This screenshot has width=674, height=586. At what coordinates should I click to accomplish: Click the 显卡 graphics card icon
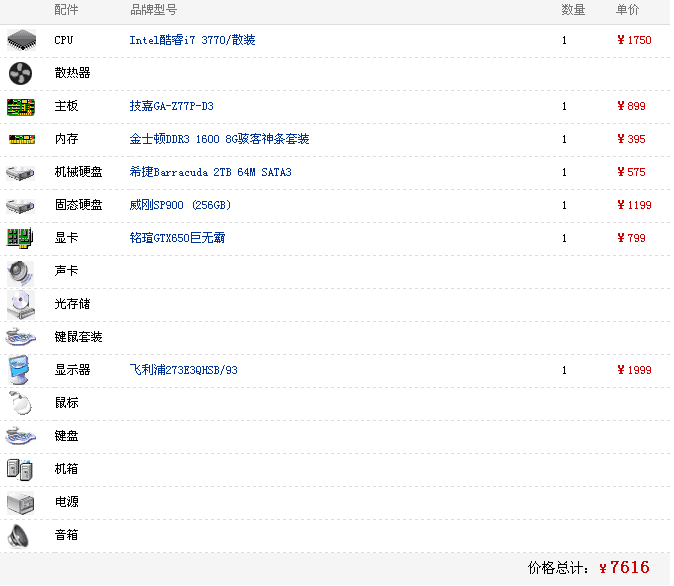[20, 238]
